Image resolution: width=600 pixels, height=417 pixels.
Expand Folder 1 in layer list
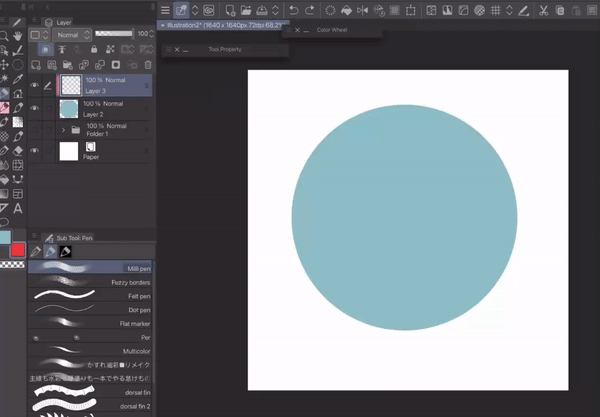pyautogui.click(x=64, y=130)
